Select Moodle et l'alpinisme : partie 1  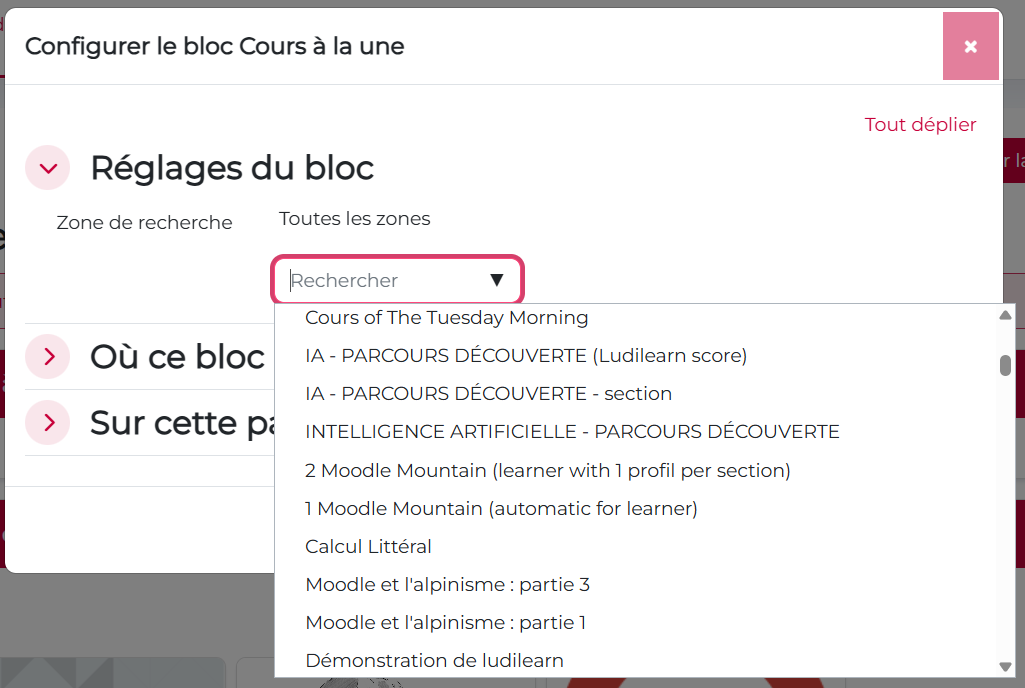tap(445, 622)
